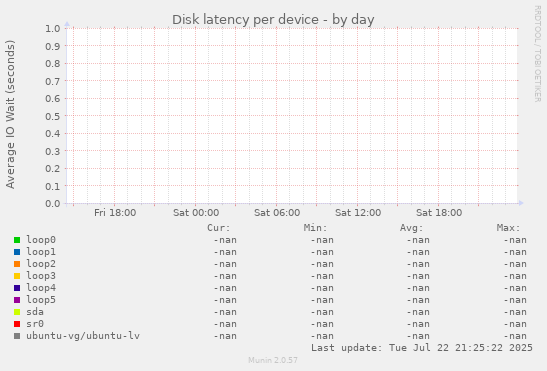The height and width of the screenshot is (371, 547).
Task: Click the blue loop1 legend swatch
Action: tap(17, 252)
